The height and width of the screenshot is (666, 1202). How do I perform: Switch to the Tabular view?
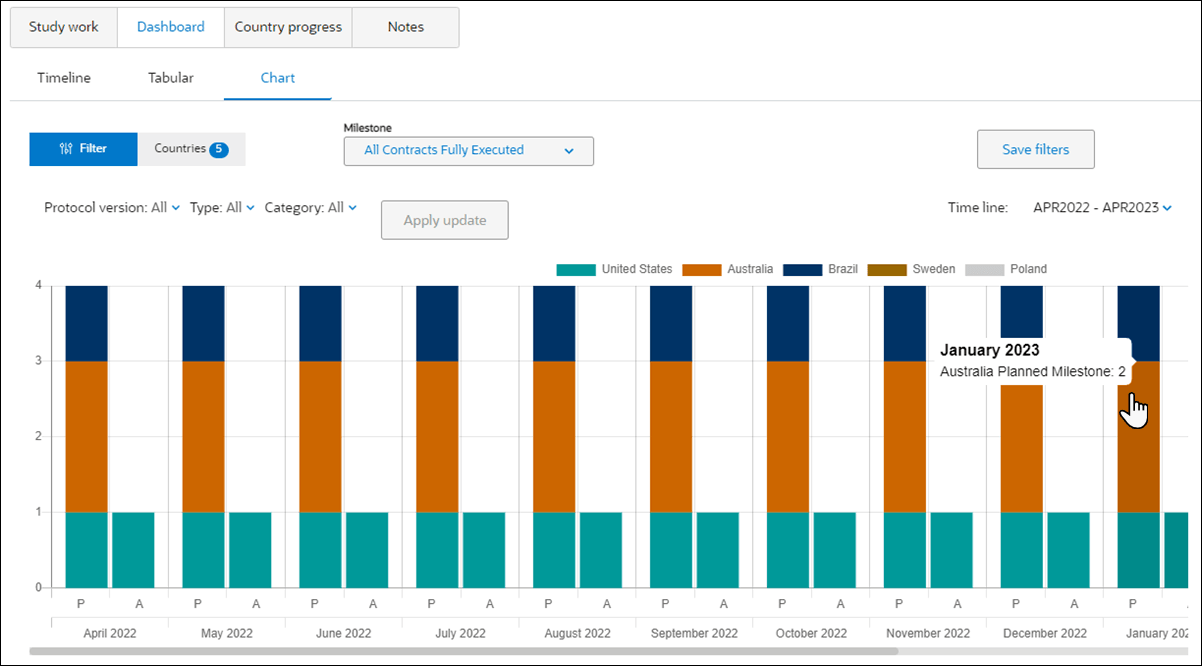pos(170,77)
